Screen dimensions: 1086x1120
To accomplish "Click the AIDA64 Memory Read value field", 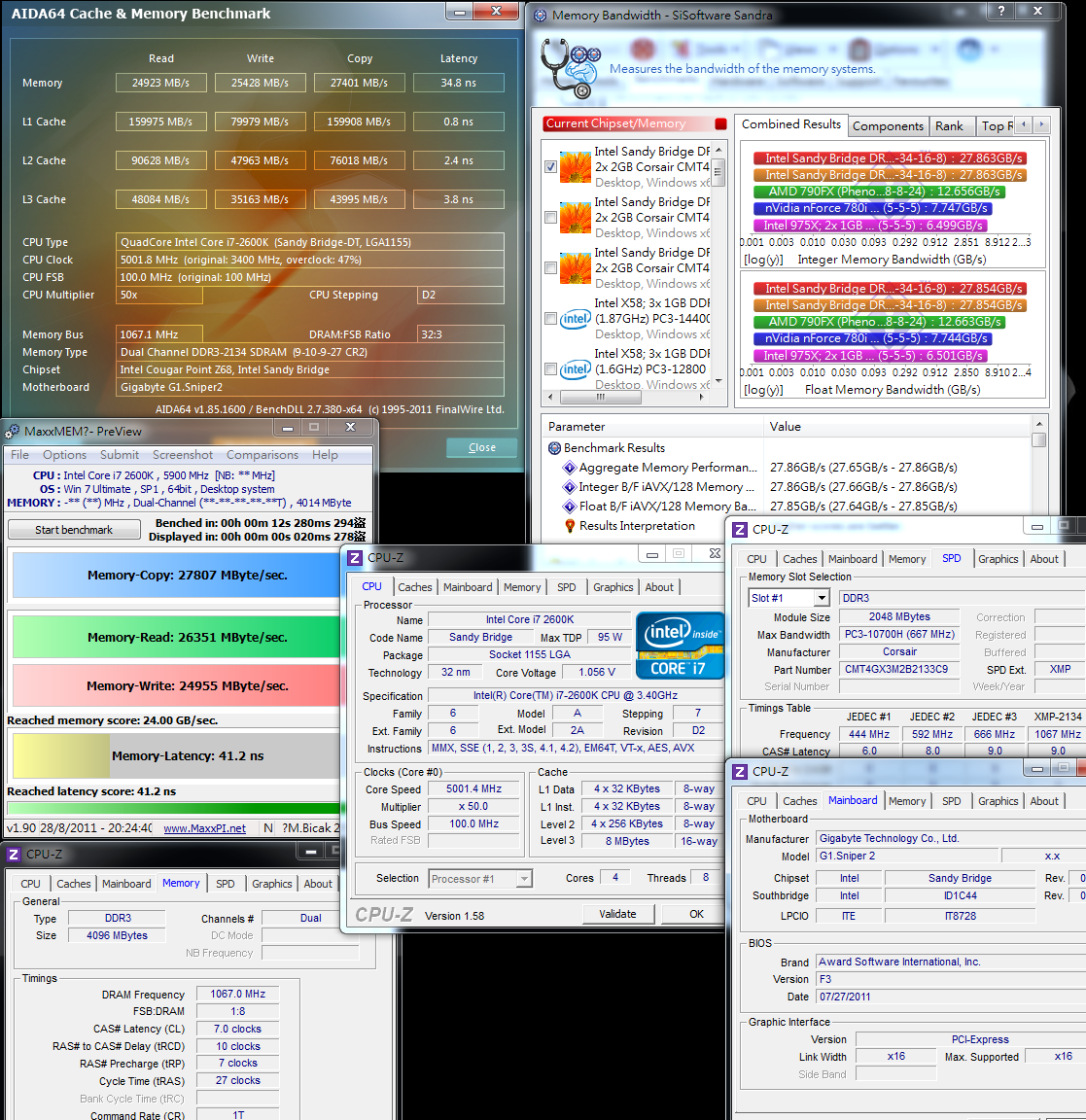I will (x=160, y=83).
